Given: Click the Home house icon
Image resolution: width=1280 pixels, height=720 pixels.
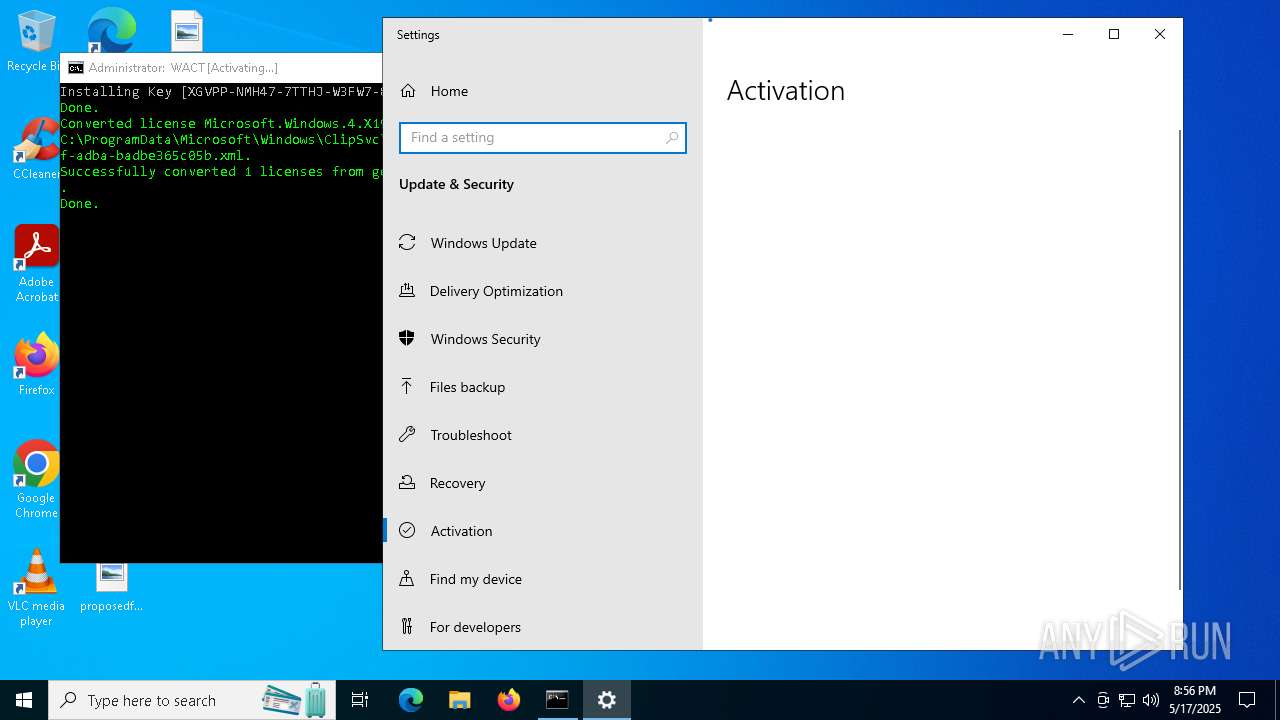Looking at the screenshot, I should pyautogui.click(x=408, y=91).
